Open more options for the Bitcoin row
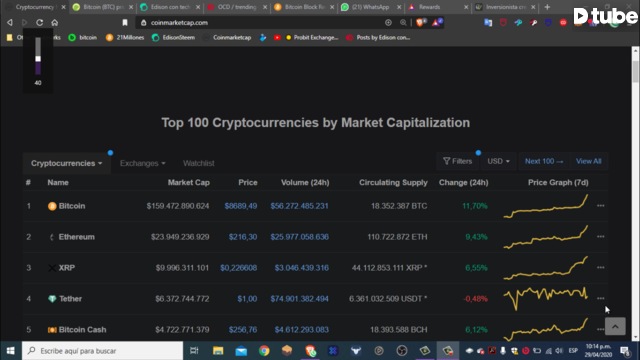Image resolution: width=640 pixels, height=360 pixels. click(x=600, y=206)
